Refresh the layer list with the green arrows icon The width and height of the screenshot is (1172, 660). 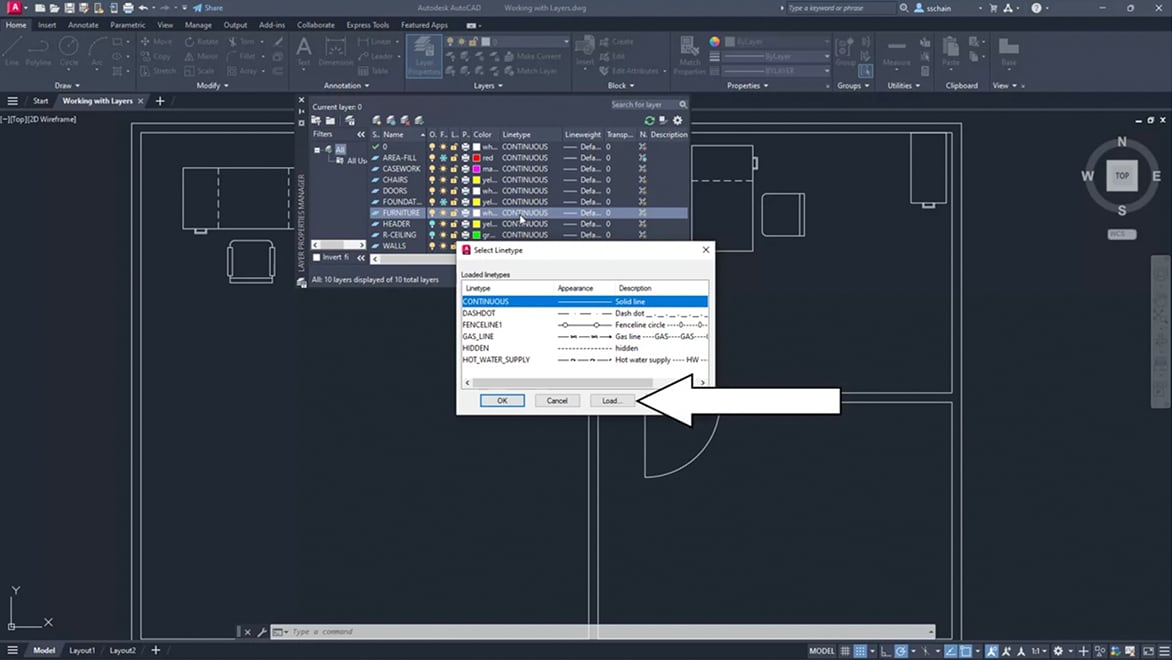coord(649,121)
